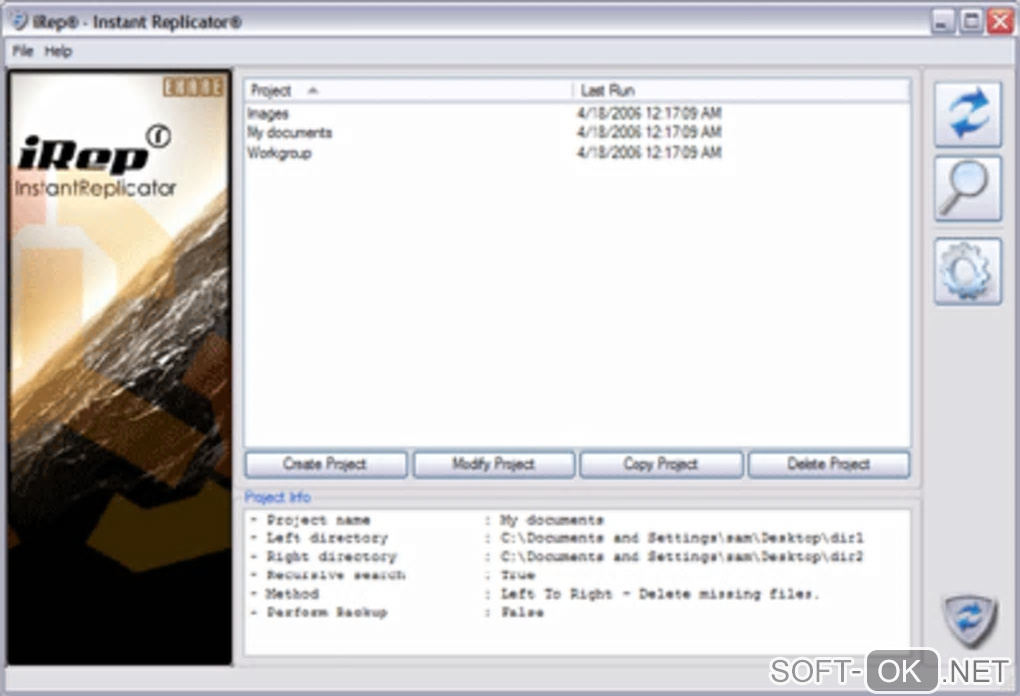Click the Last Run date of Workgroup
Screen dimensions: 1020x696
(x=649, y=152)
